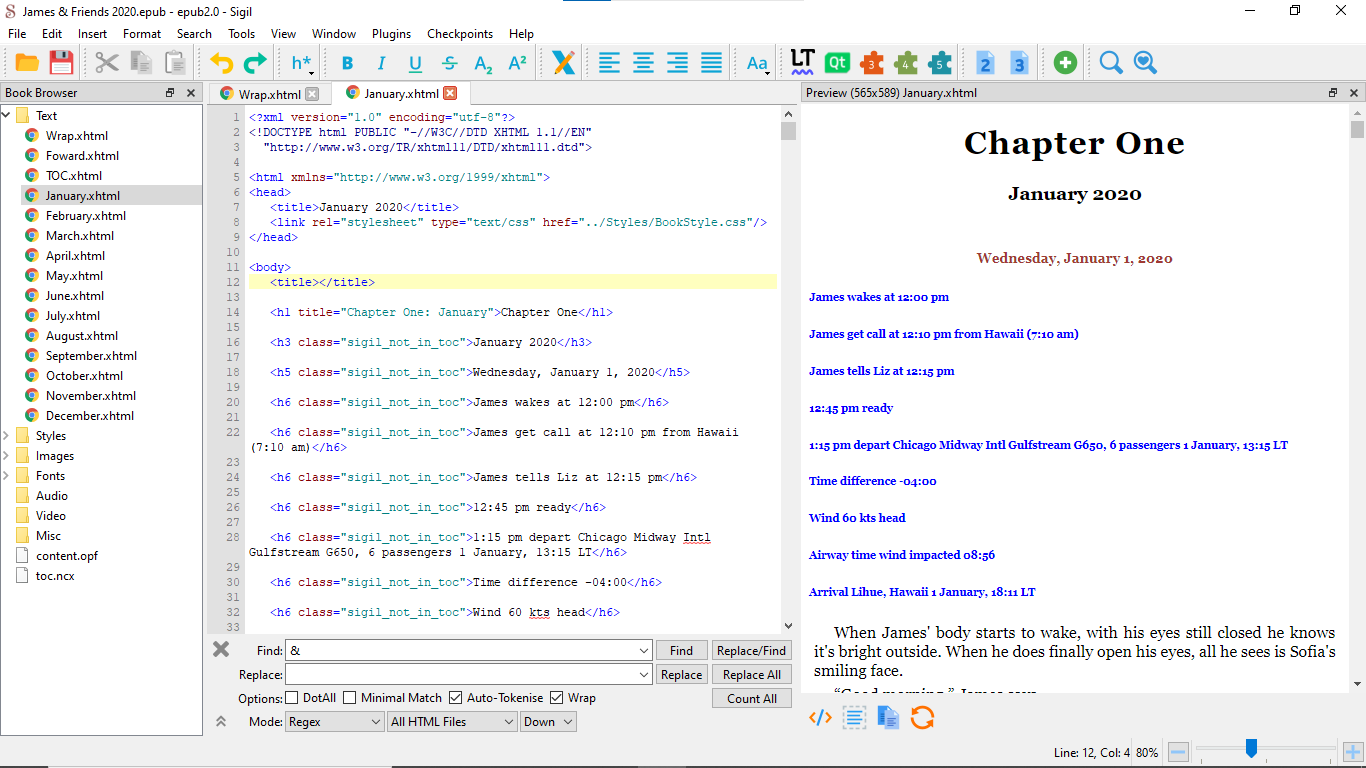
Task: Click the Strikethrough toolbar icon
Action: (x=449, y=63)
